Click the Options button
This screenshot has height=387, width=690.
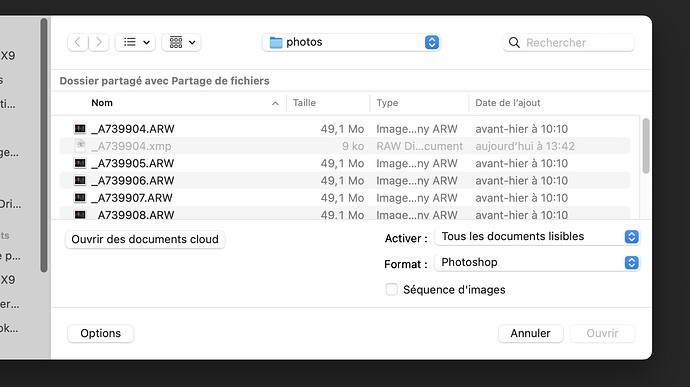pyautogui.click(x=100, y=333)
